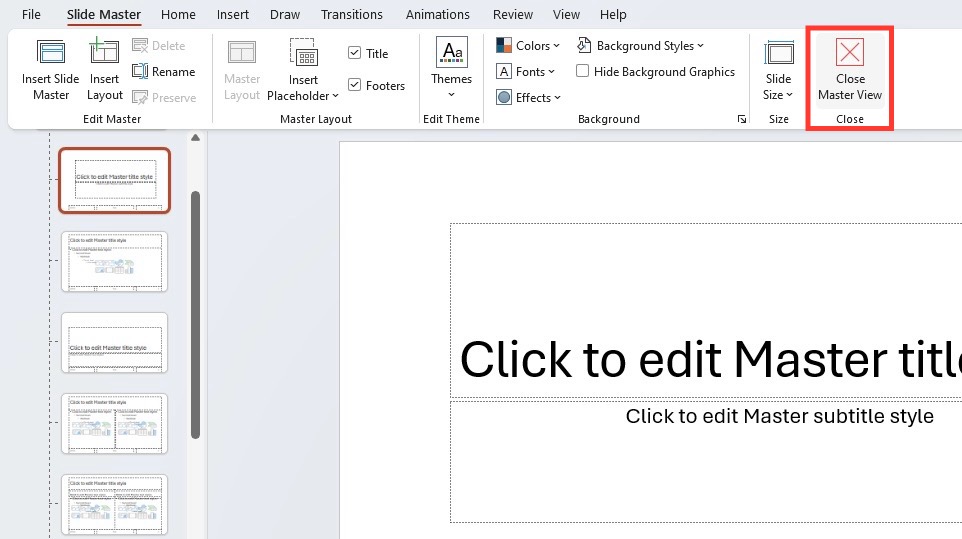
Task: Switch to the View tab
Action: click(x=566, y=14)
